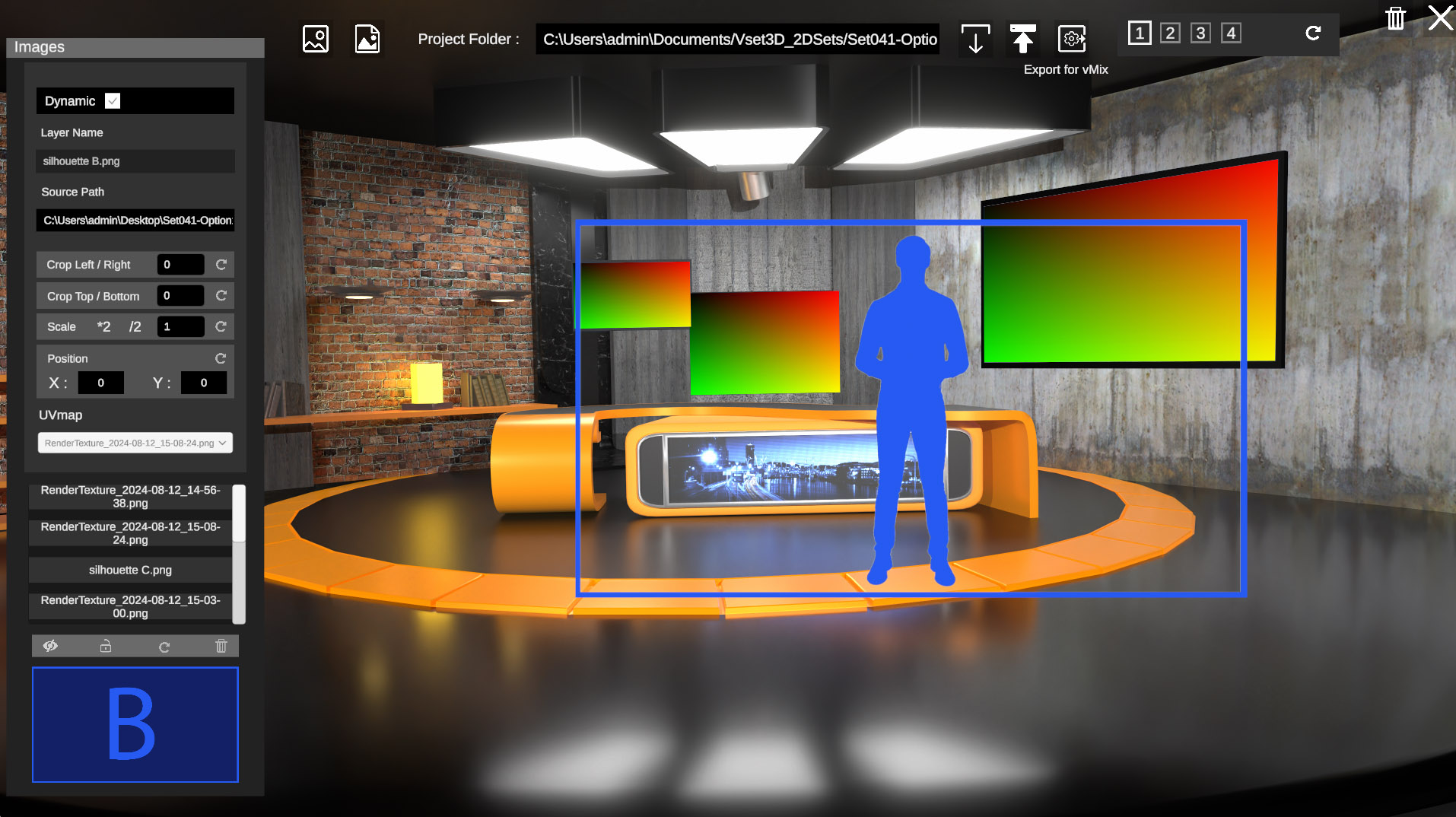
Task: Reset the Crop Left / Right value
Action: [221, 265]
